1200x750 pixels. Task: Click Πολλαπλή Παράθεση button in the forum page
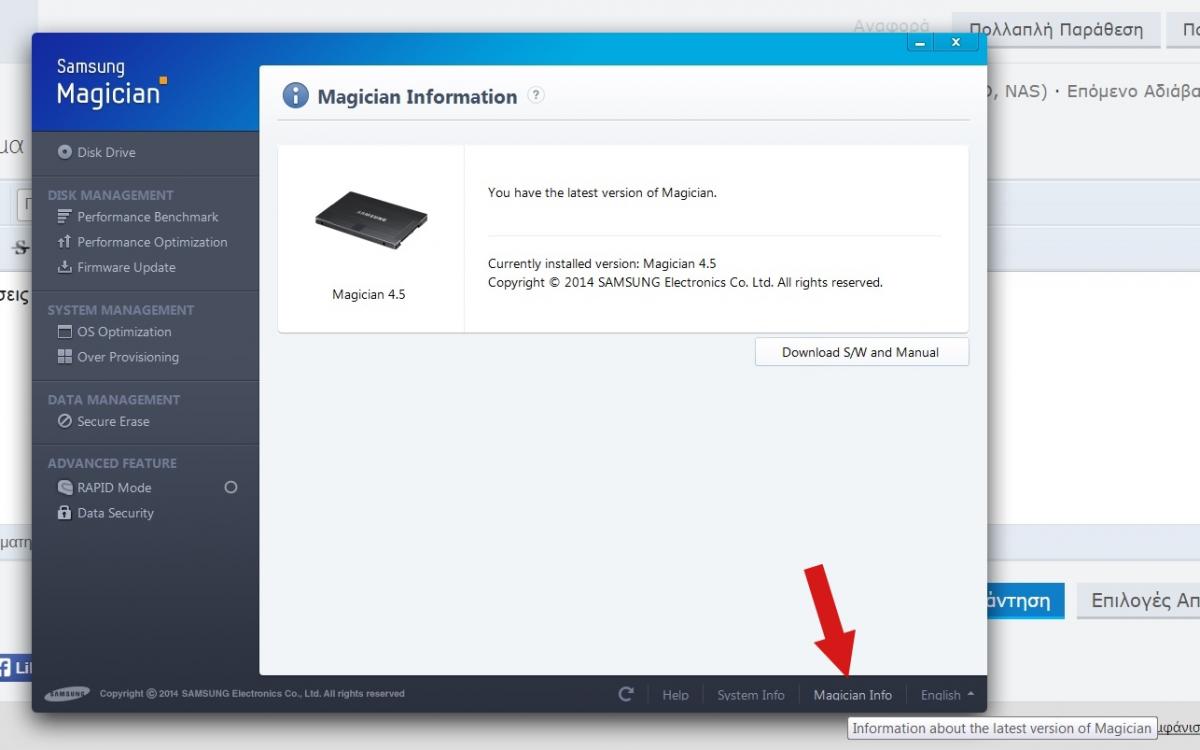pos(1056,29)
